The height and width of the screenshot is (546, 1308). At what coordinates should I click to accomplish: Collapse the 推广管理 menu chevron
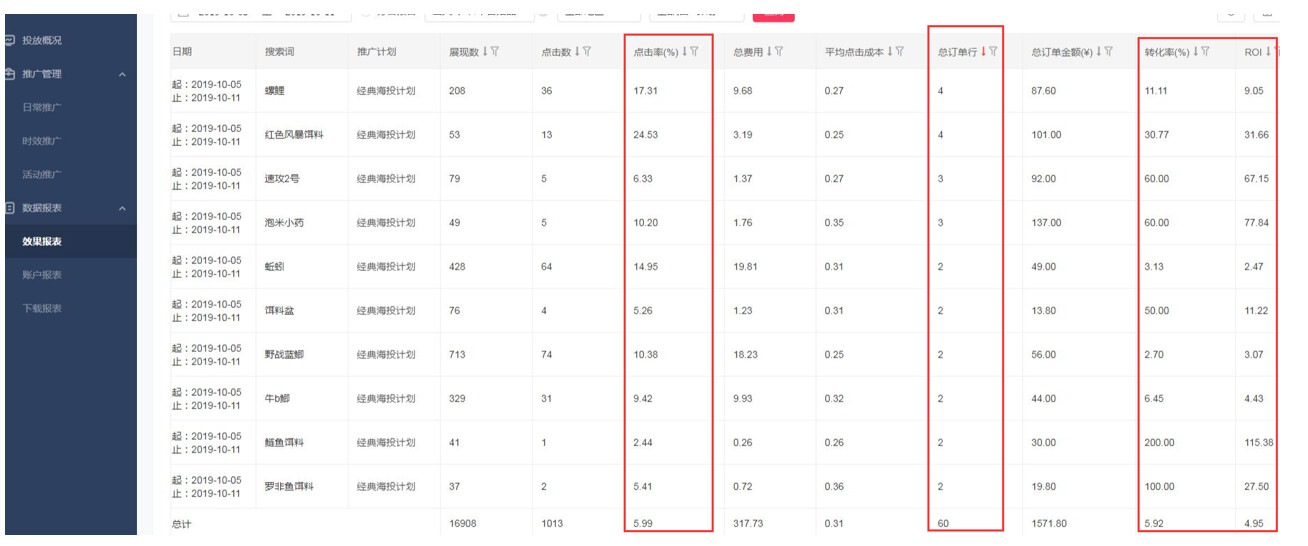[x=122, y=75]
